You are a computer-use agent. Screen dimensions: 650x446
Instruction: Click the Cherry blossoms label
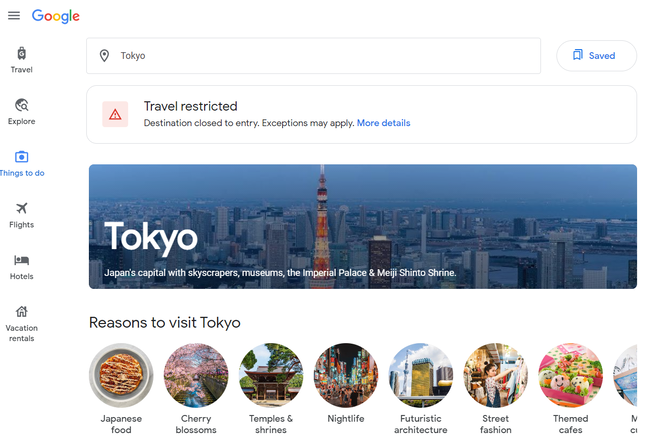(196, 424)
